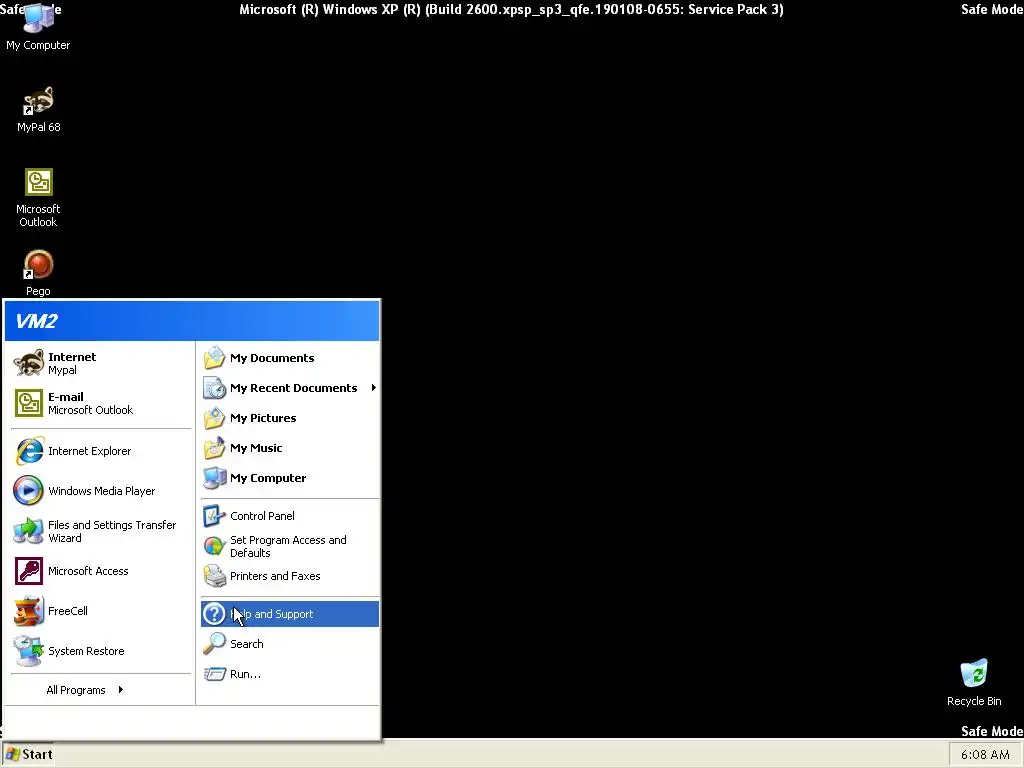1024x768 pixels.
Task: Open My Pictures text label
Action: [x=263, y=418]
